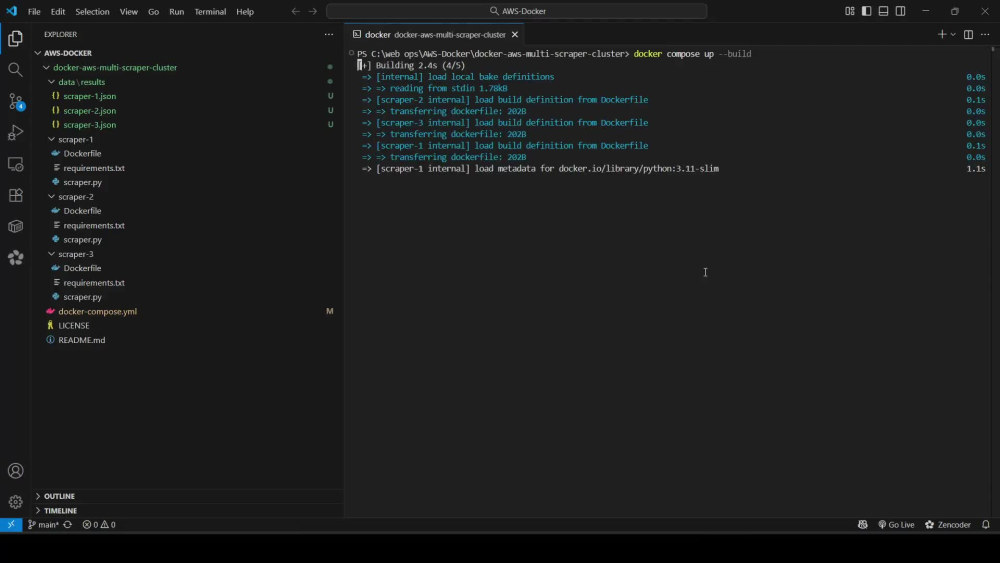Click Go Live in status bar
The image size is (1000, 563).
pos(896,525)
